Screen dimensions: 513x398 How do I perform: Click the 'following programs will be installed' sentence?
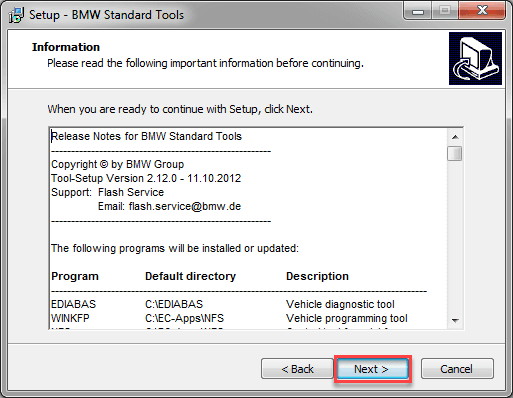[175, 248]
